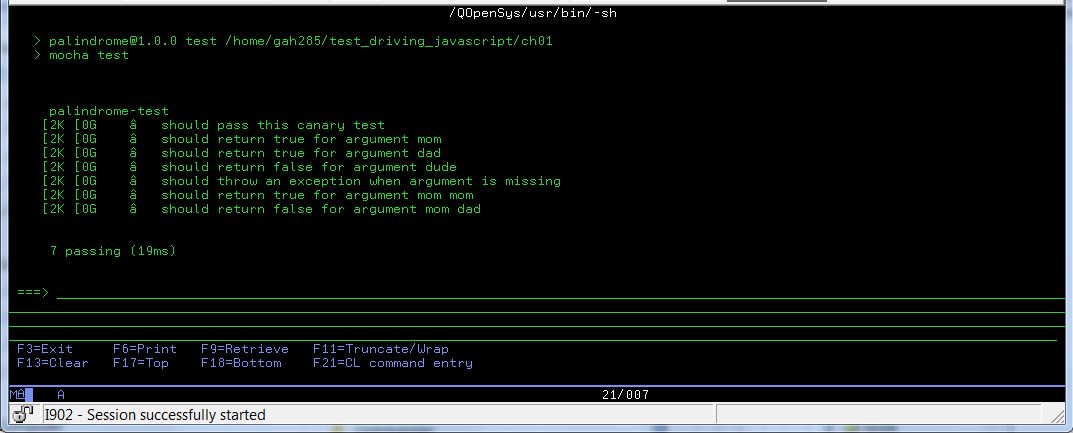Click the /QOpenSys/usr/bin/-sh title text
This screenshot has width=1073, height=433.
click(533, 12)
